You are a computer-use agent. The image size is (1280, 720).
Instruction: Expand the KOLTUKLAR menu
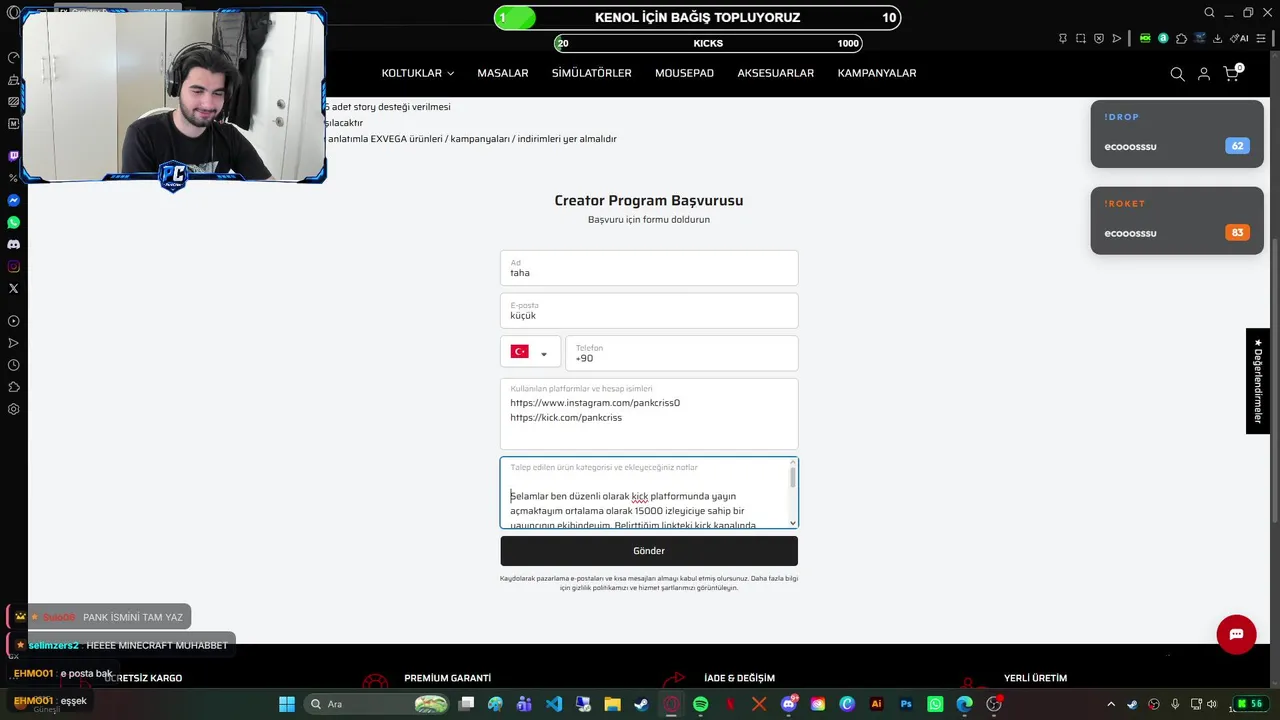[x=418, y=73]
